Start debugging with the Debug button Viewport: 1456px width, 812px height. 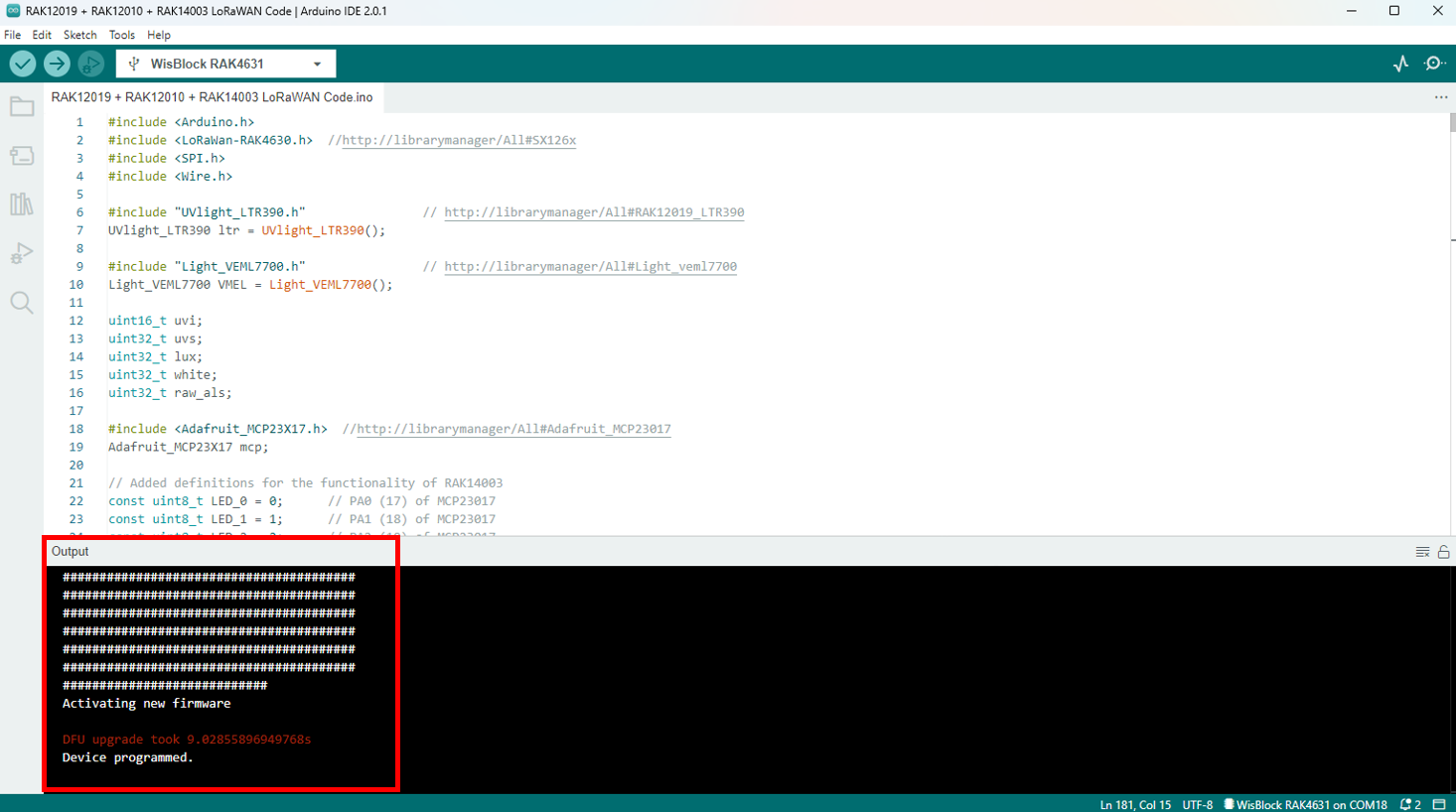(x=90, y=64)
